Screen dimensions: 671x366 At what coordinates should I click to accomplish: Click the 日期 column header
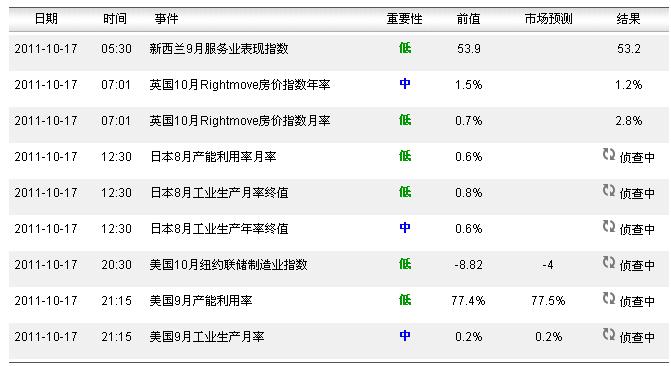46,19
